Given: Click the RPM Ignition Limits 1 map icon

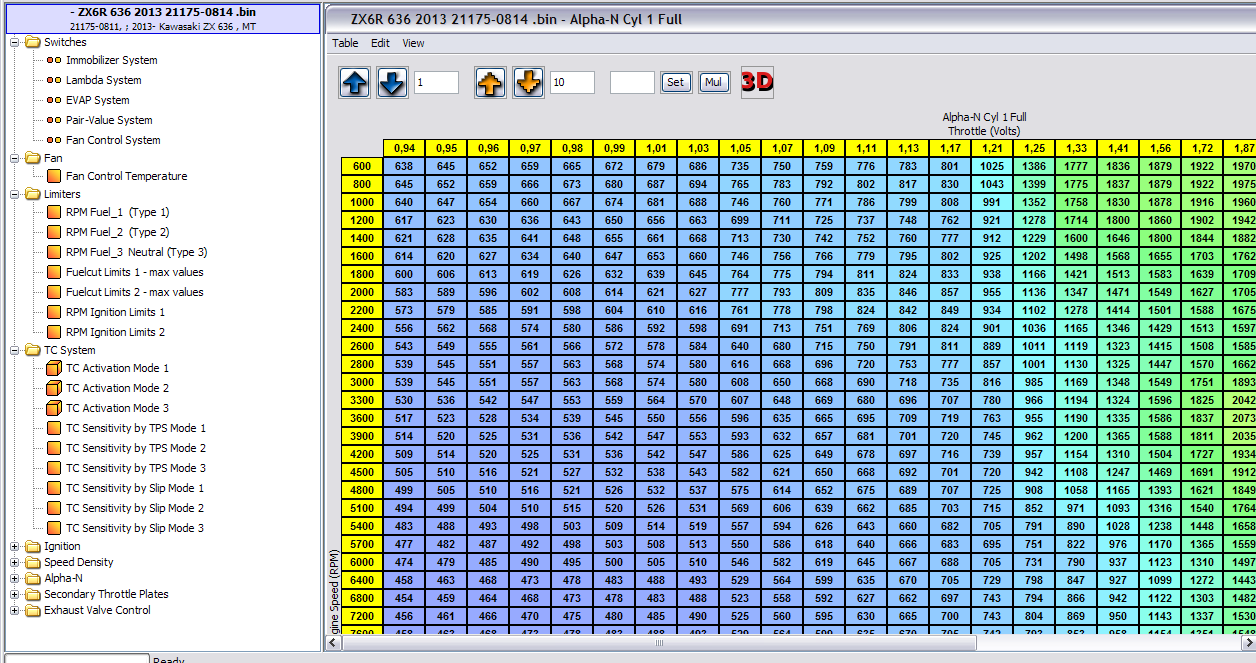Looking at the screenshot, I should click(54, 312).
